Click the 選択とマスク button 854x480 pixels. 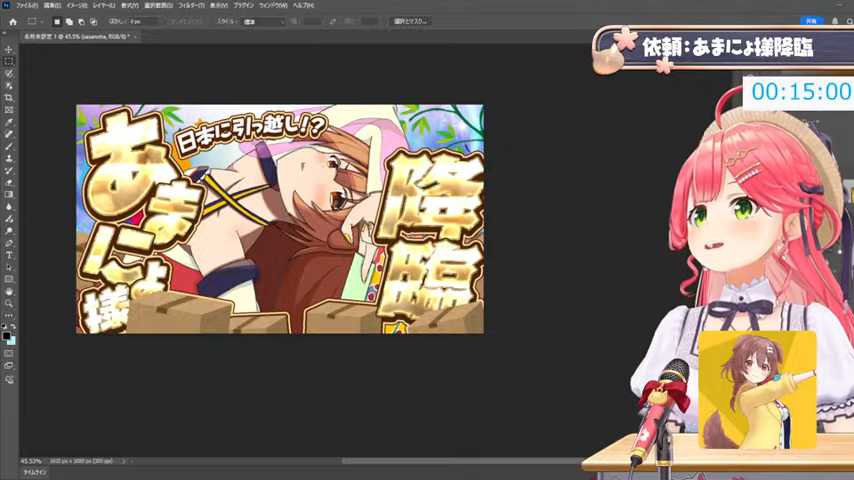coord(411,21)
